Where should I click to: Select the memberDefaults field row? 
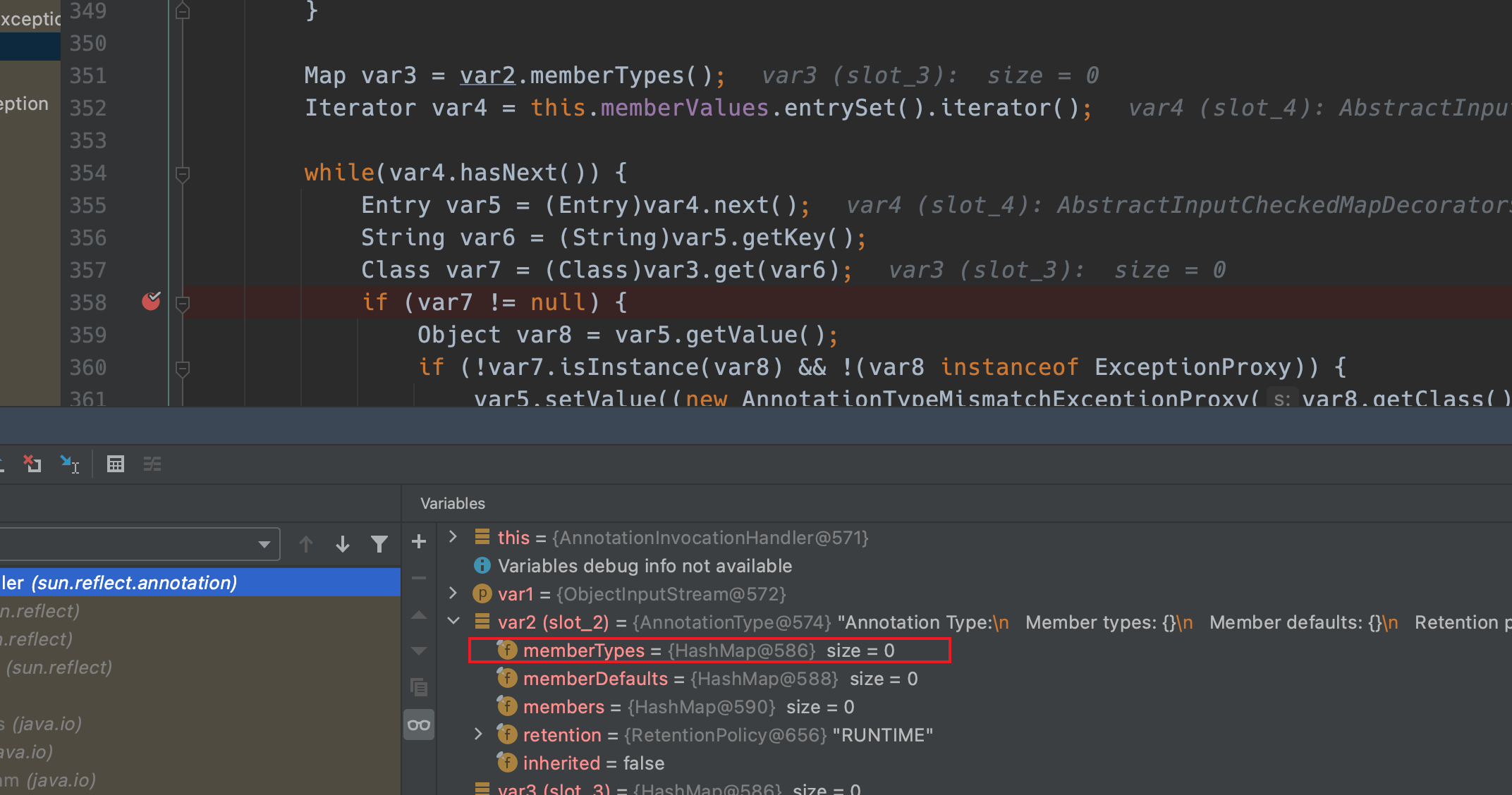[719, 679]
